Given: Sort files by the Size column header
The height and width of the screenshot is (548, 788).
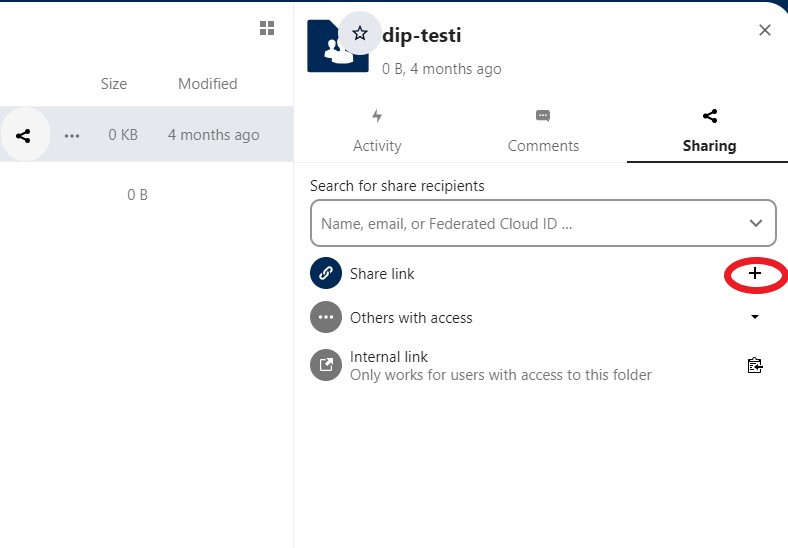Looking at the screenshot, I should point(114,84).
